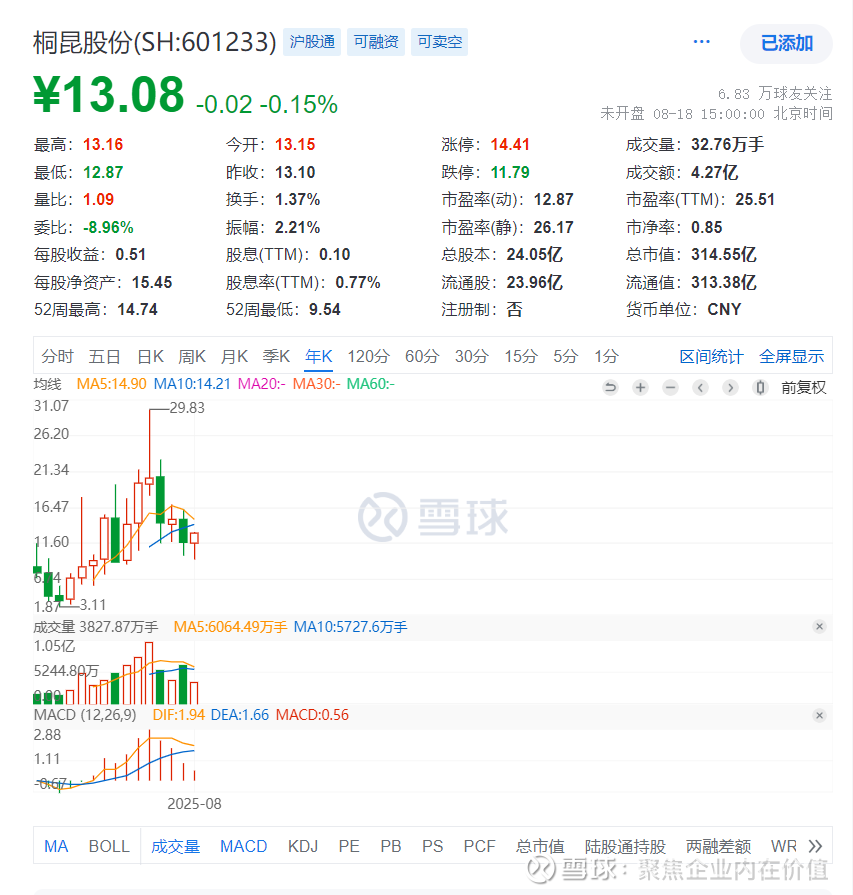The image size is (853, 895).
Task: Shift chart right with the right arrow
Action: [x=730, y=388]
